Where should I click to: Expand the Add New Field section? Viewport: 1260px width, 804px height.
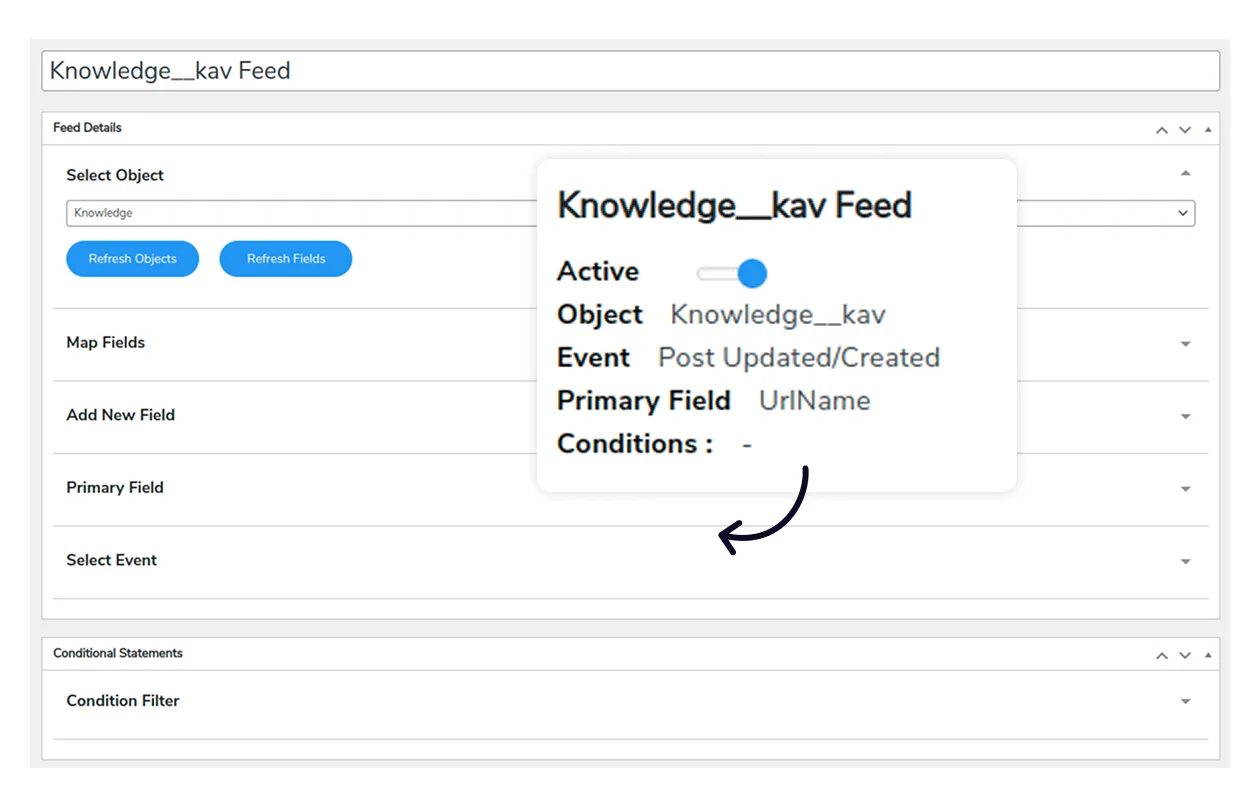click(1186, 416)
